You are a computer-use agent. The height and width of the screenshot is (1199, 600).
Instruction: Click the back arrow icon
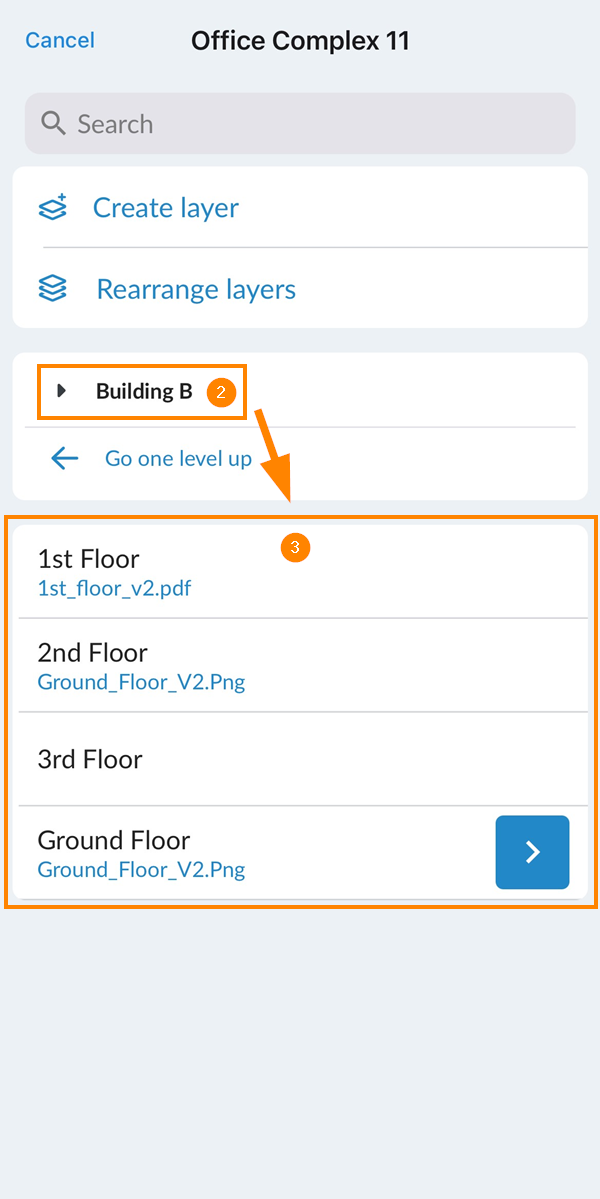coord(65,459)
